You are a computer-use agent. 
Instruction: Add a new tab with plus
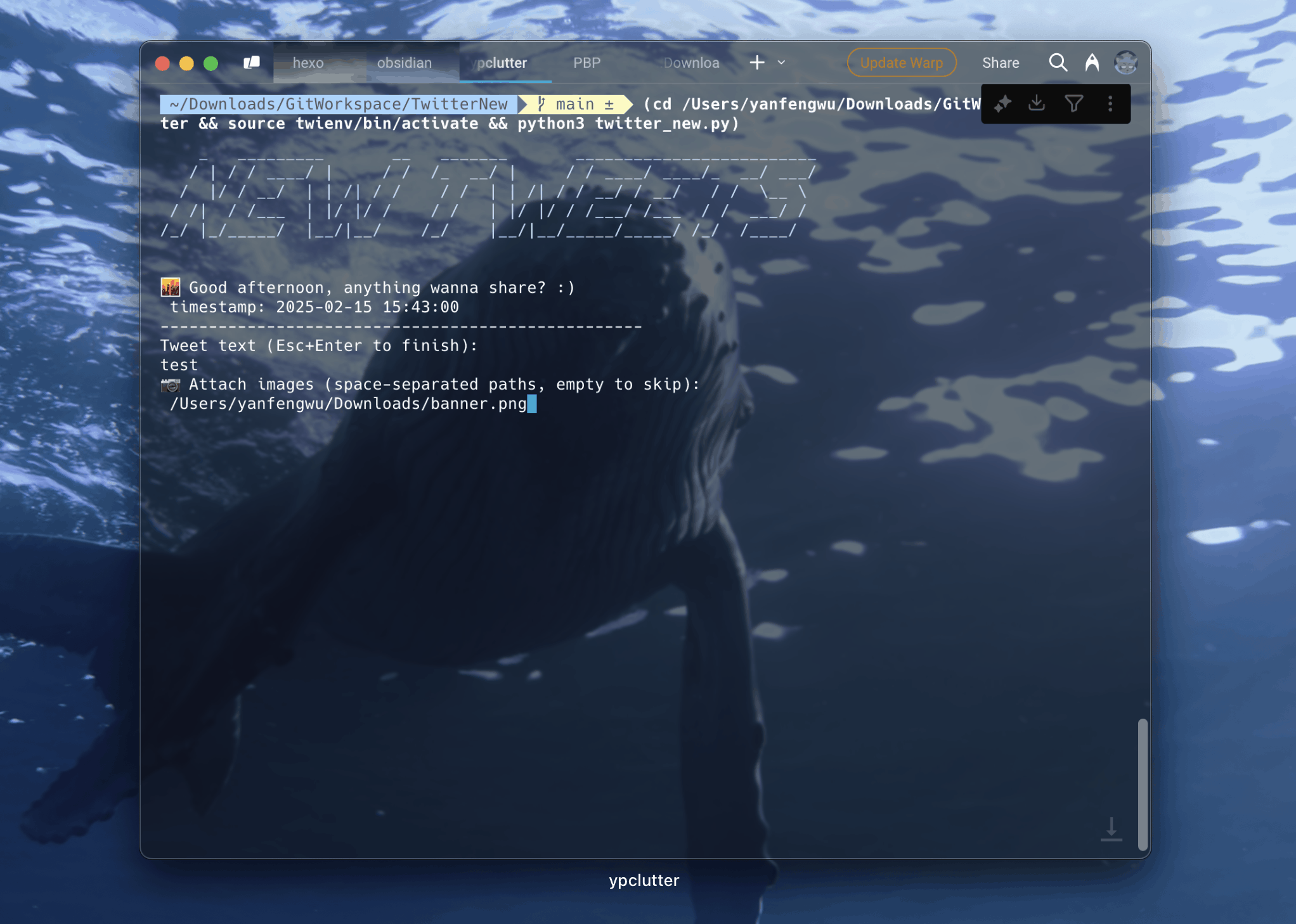[x=757, y=62]
